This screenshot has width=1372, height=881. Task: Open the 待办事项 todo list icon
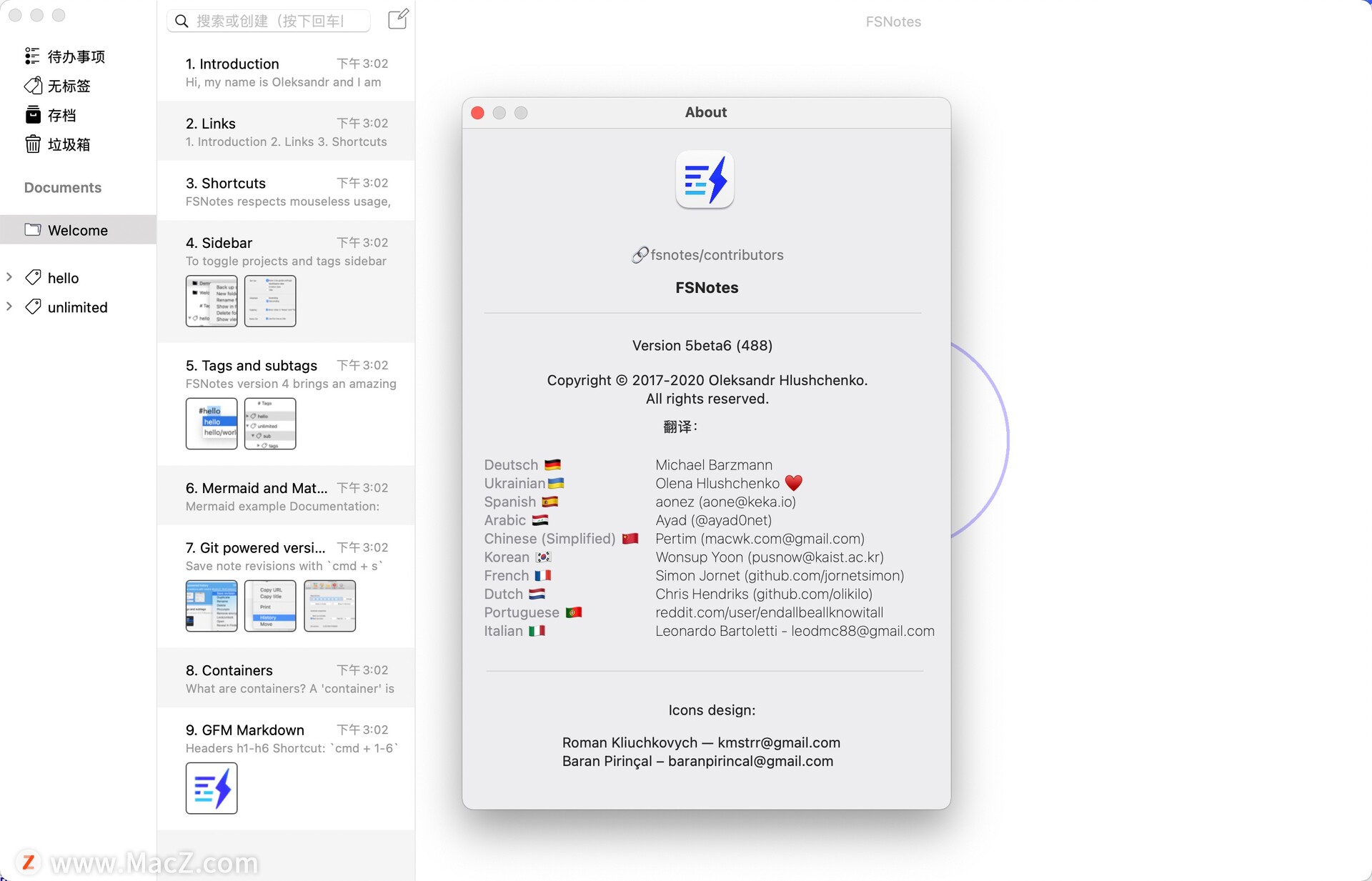pos(32,56)
